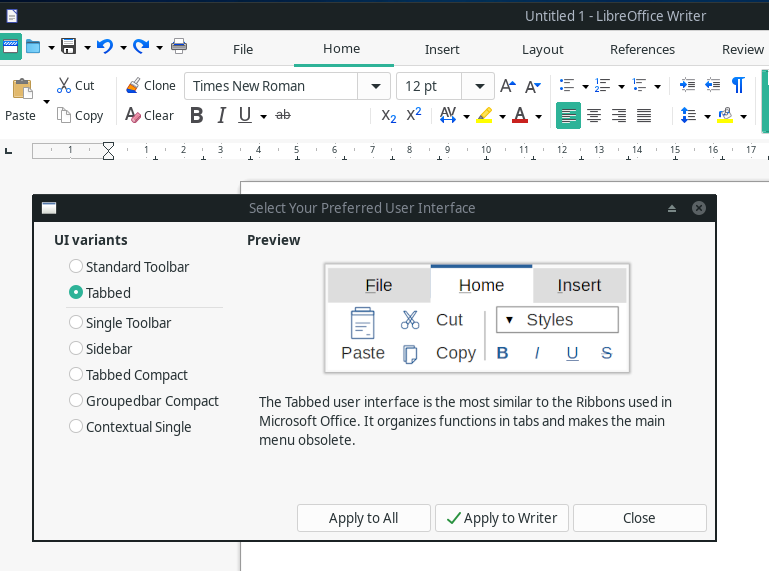The height and width of the screenshot is (571, 769).
Task: Click the Open folder icon
Action: 33,47
